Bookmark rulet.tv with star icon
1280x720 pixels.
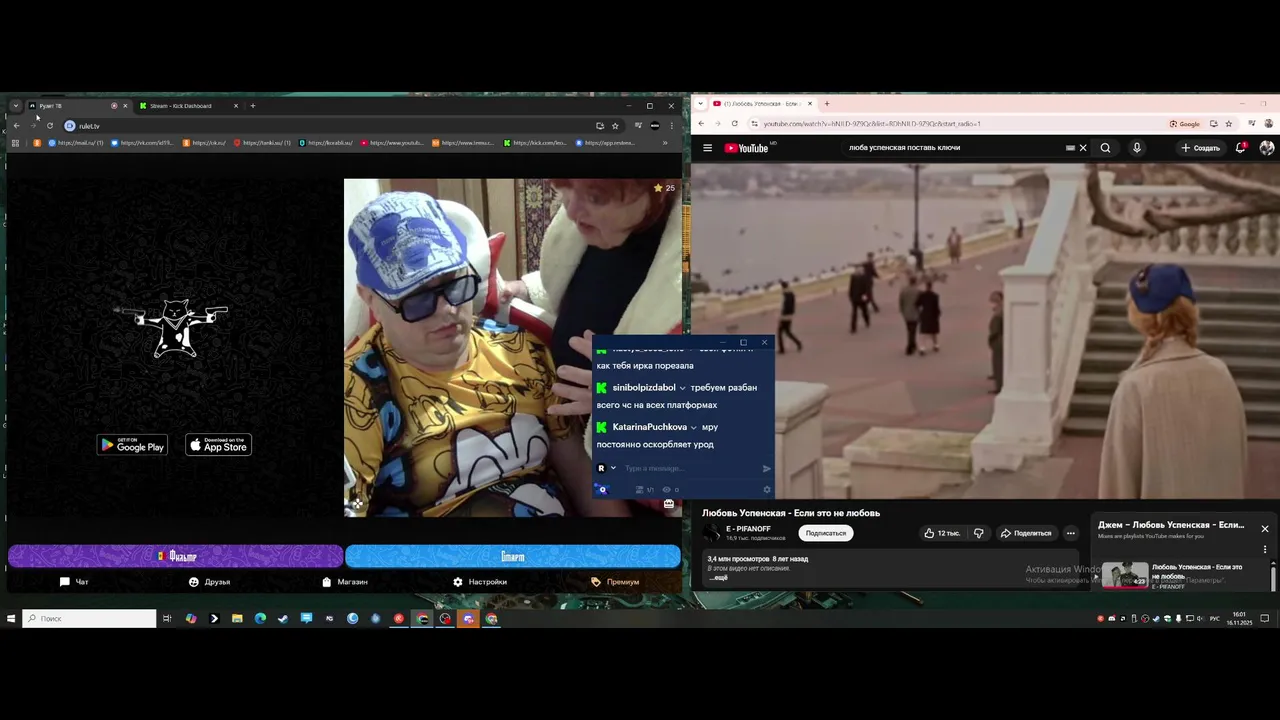(x=615, y=126)
